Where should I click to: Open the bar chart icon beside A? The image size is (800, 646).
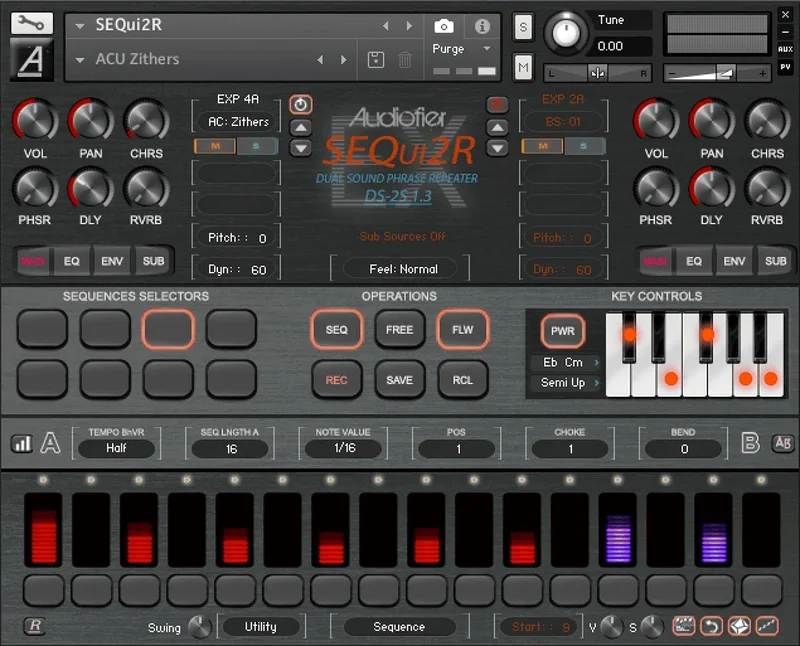point(21,443)
